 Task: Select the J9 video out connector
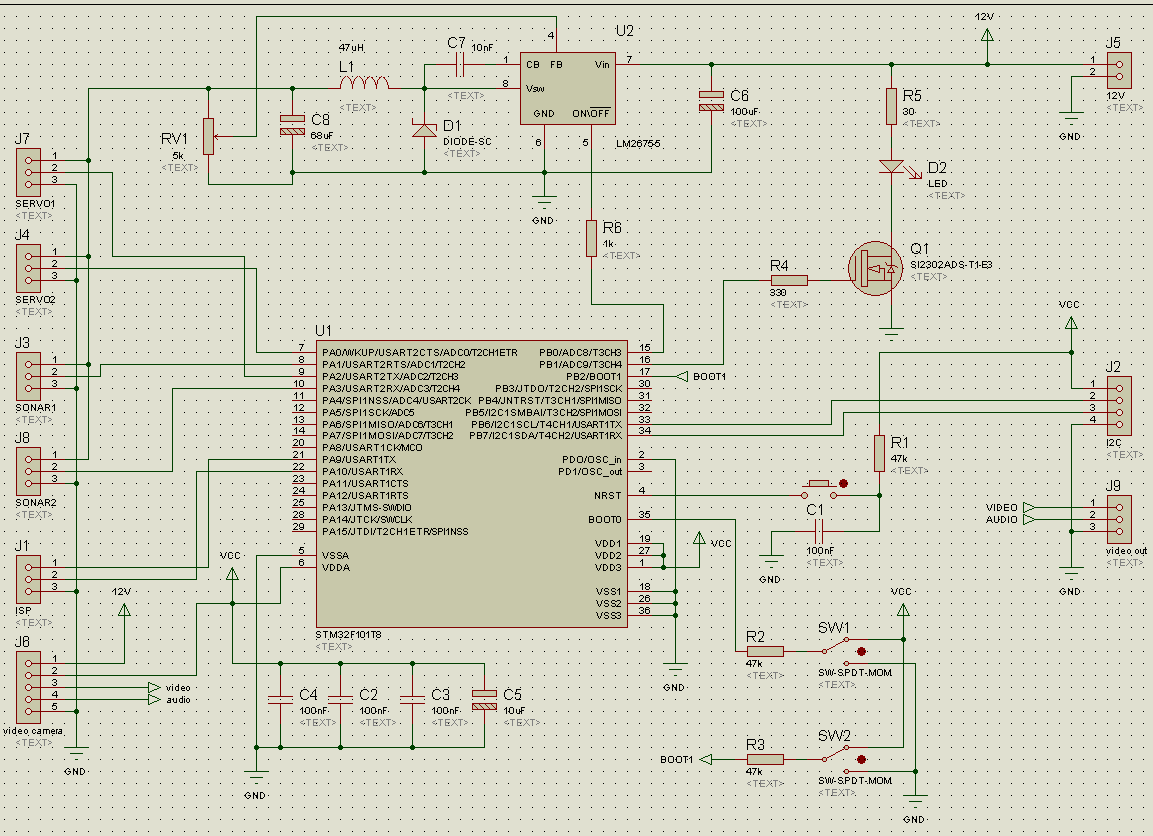tap(1119, 514)
